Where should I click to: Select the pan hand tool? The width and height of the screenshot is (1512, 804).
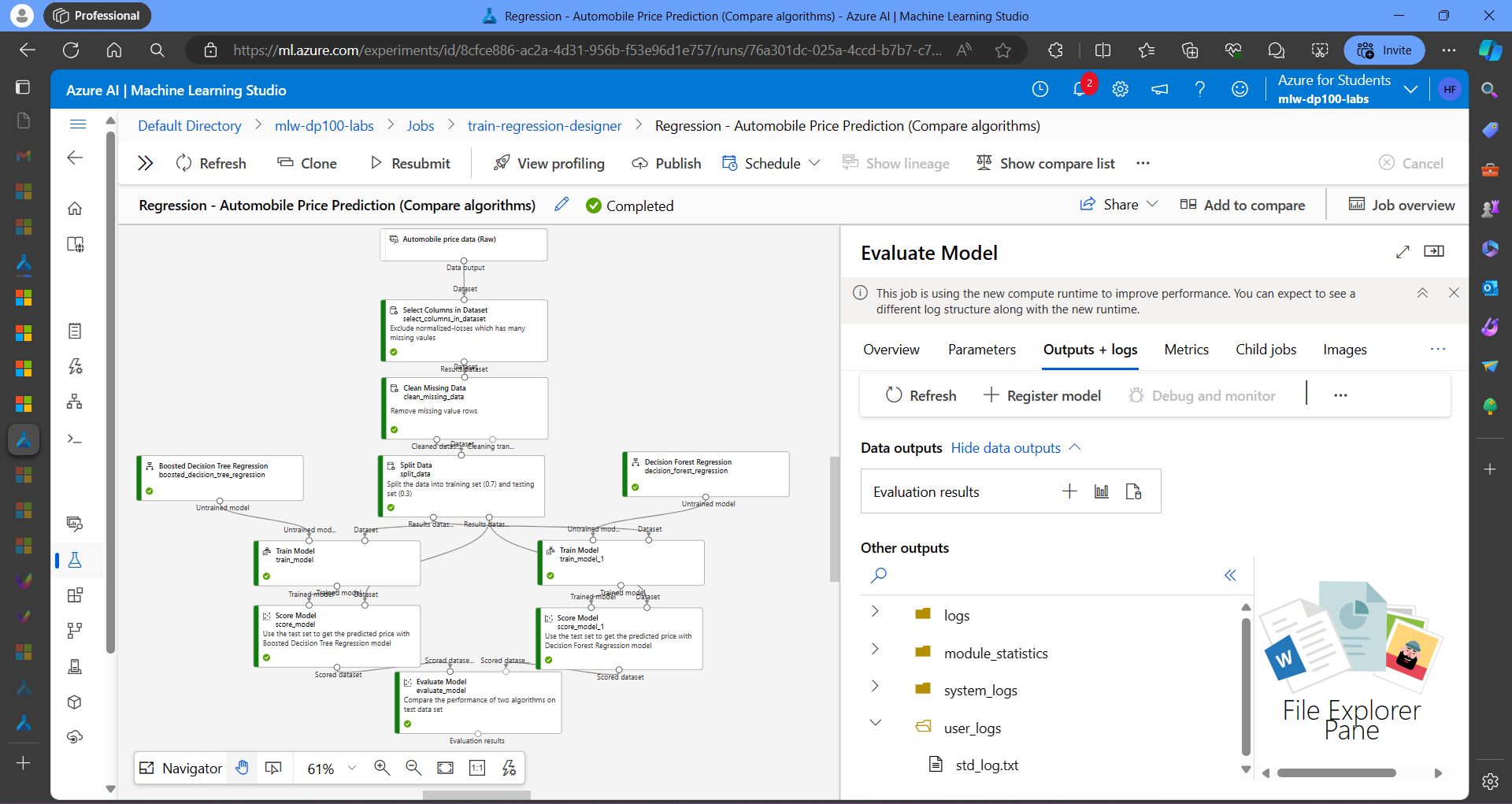[243, 768]
